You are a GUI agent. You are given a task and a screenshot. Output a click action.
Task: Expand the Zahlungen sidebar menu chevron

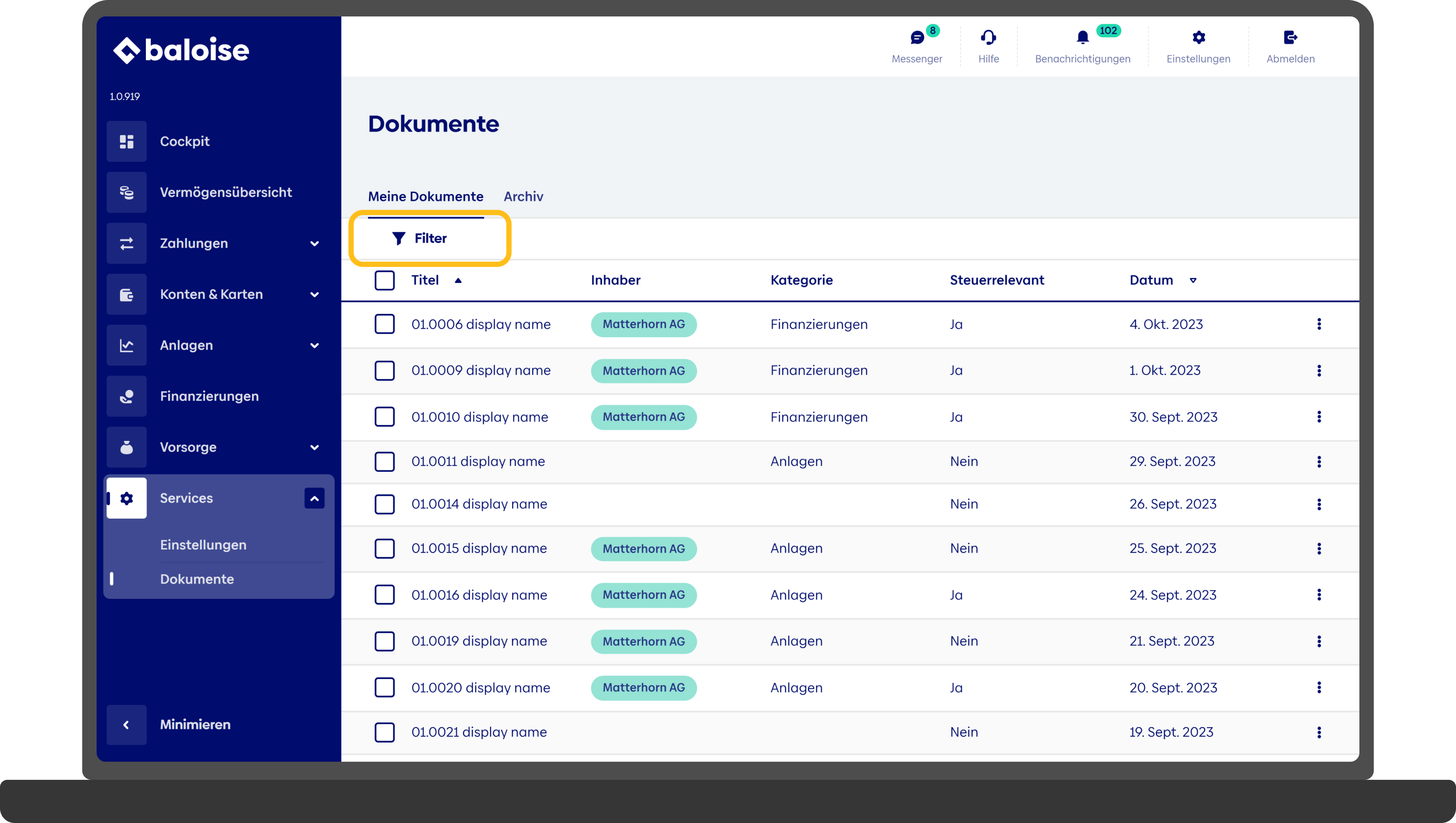click(314, 244)
